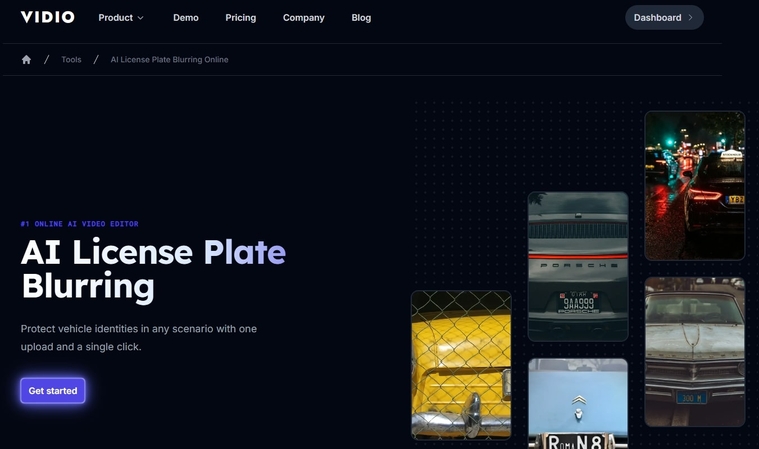Open the night traffic street thumbnail

pyautogui.click(x=695, y=186)
